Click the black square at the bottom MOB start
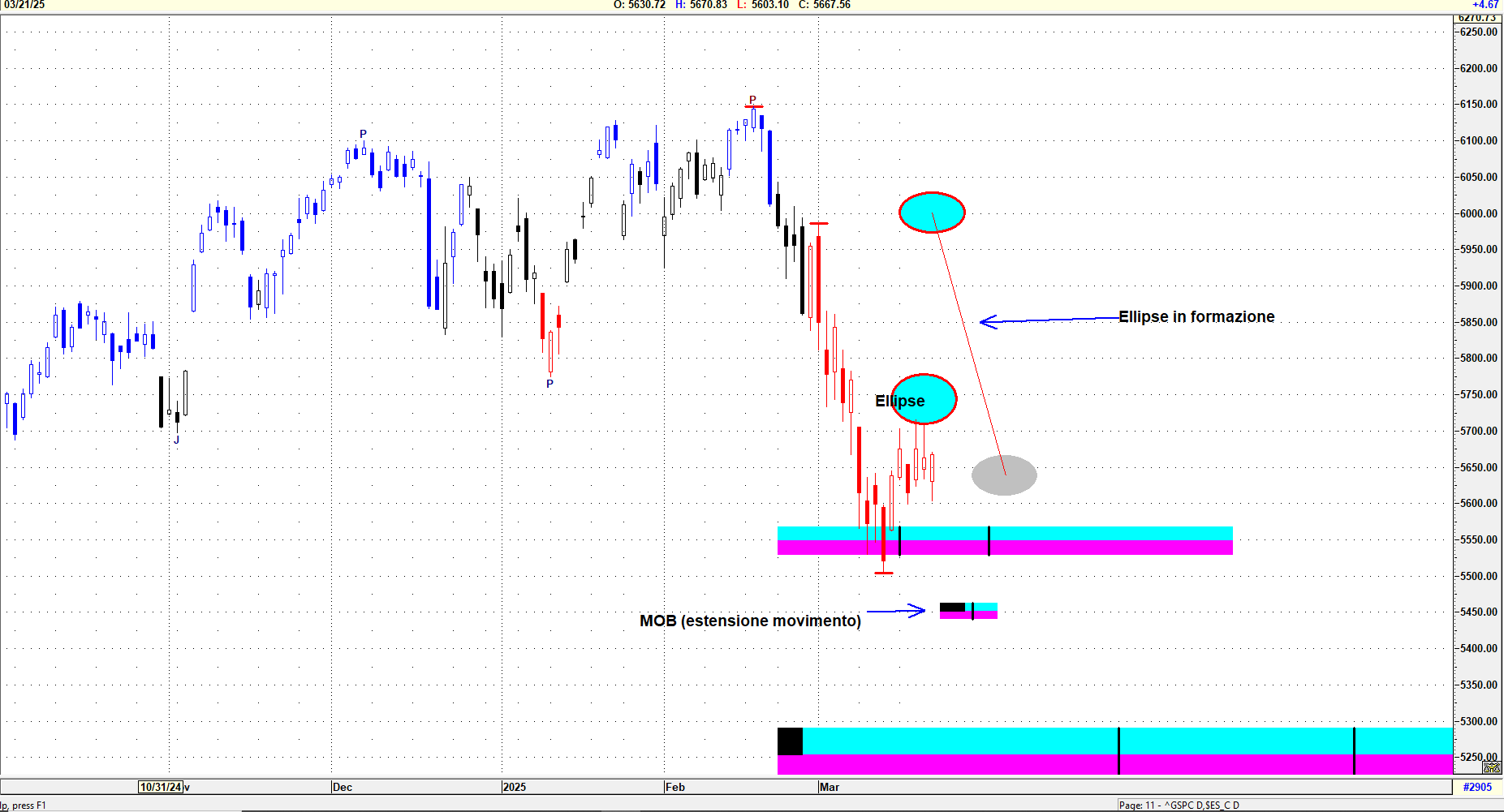The image size is (1504, 812). 790,741
